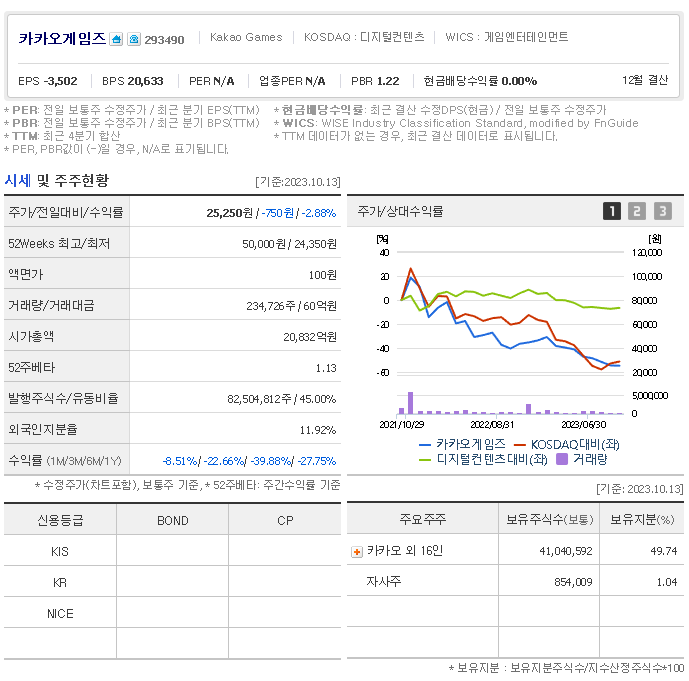Switch to chart tab 2
The height and width of the screenshot is (681, 689).
637,211
